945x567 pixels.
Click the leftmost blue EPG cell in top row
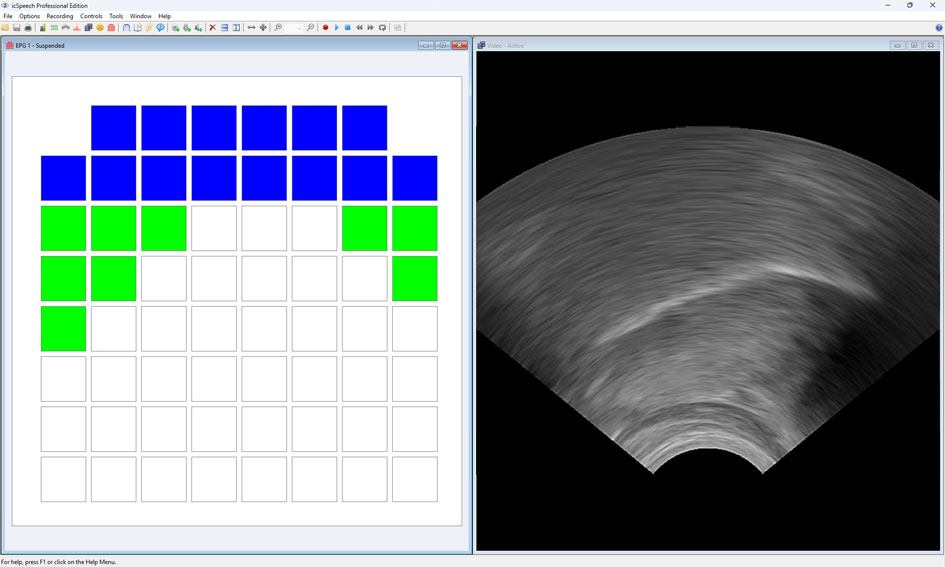coord(113,128)
